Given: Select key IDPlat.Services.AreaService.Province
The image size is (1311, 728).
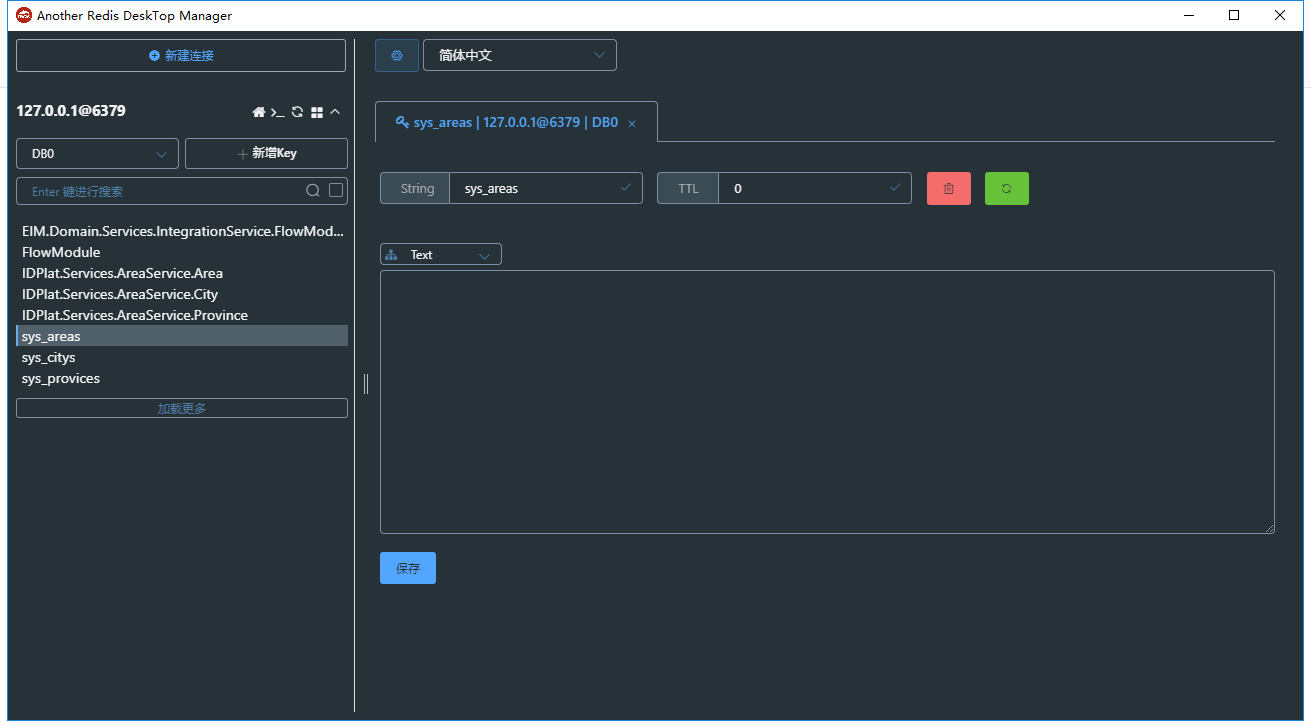Looking at the screenshot, I should (x=182, y=315).
